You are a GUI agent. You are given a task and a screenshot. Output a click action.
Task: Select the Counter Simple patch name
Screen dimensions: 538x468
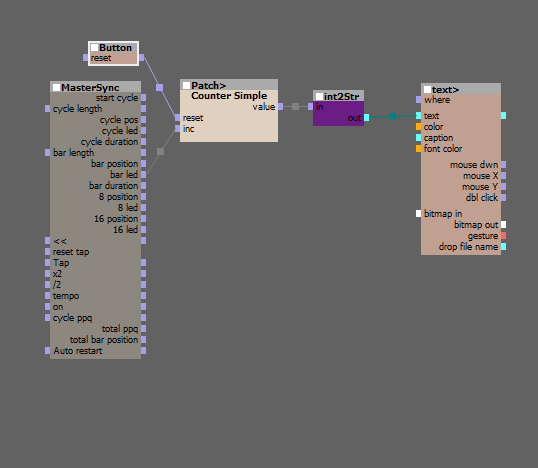click(x=229, y=95)
